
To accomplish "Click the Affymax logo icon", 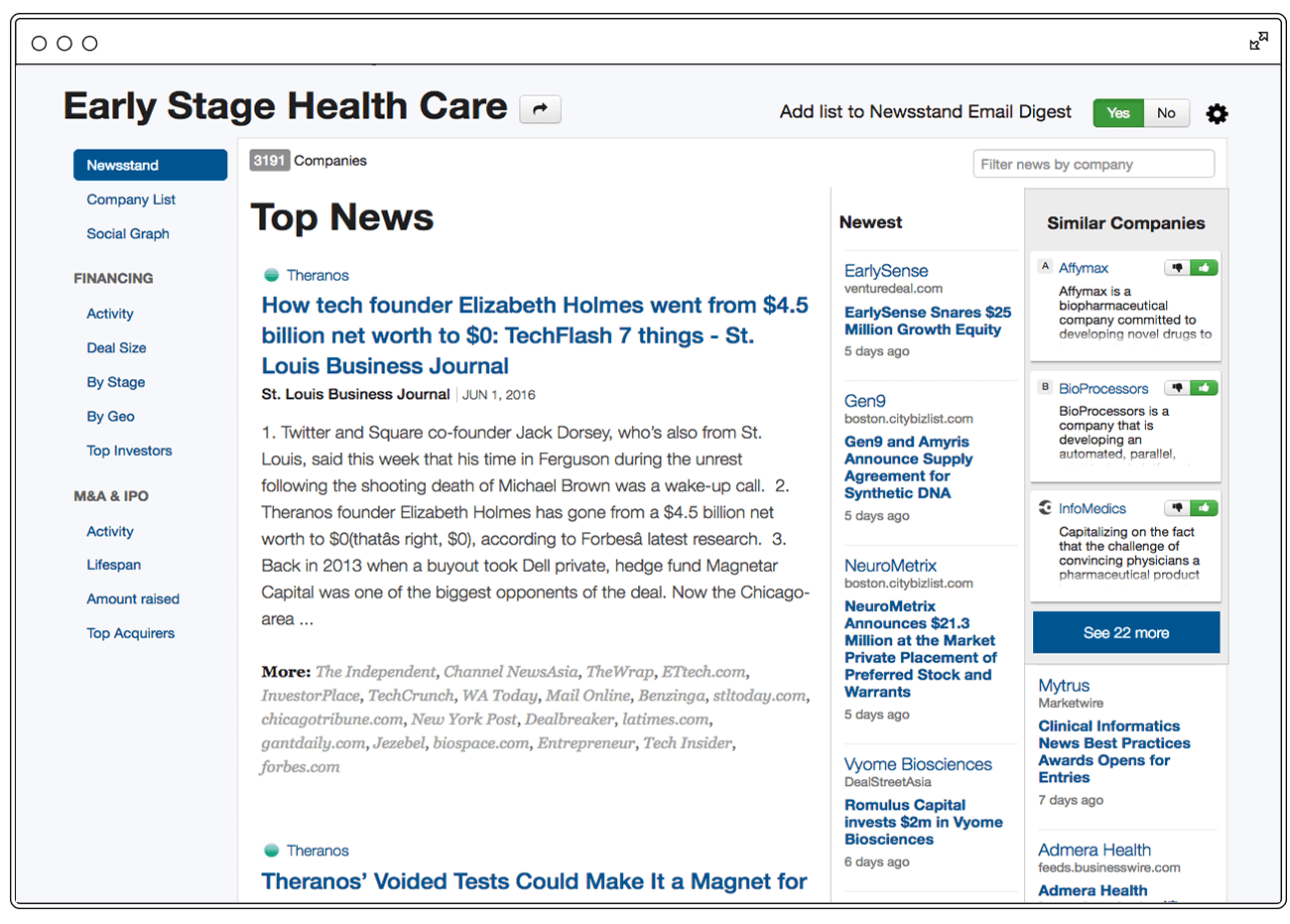I will click(1045, 267).
